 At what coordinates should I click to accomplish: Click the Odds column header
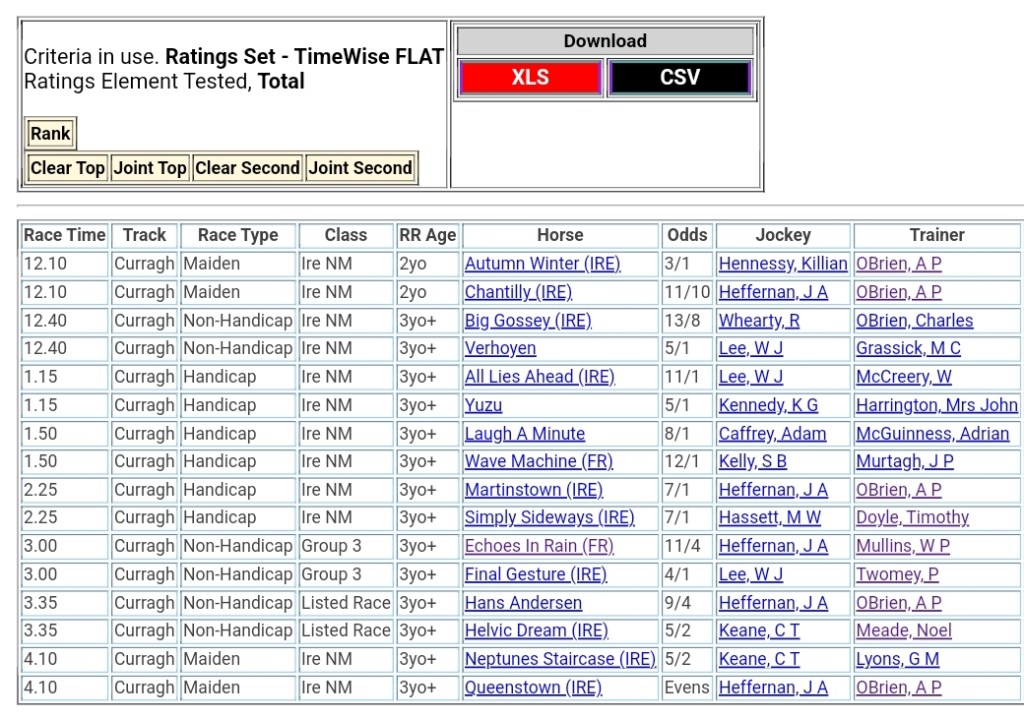[687, 235]
